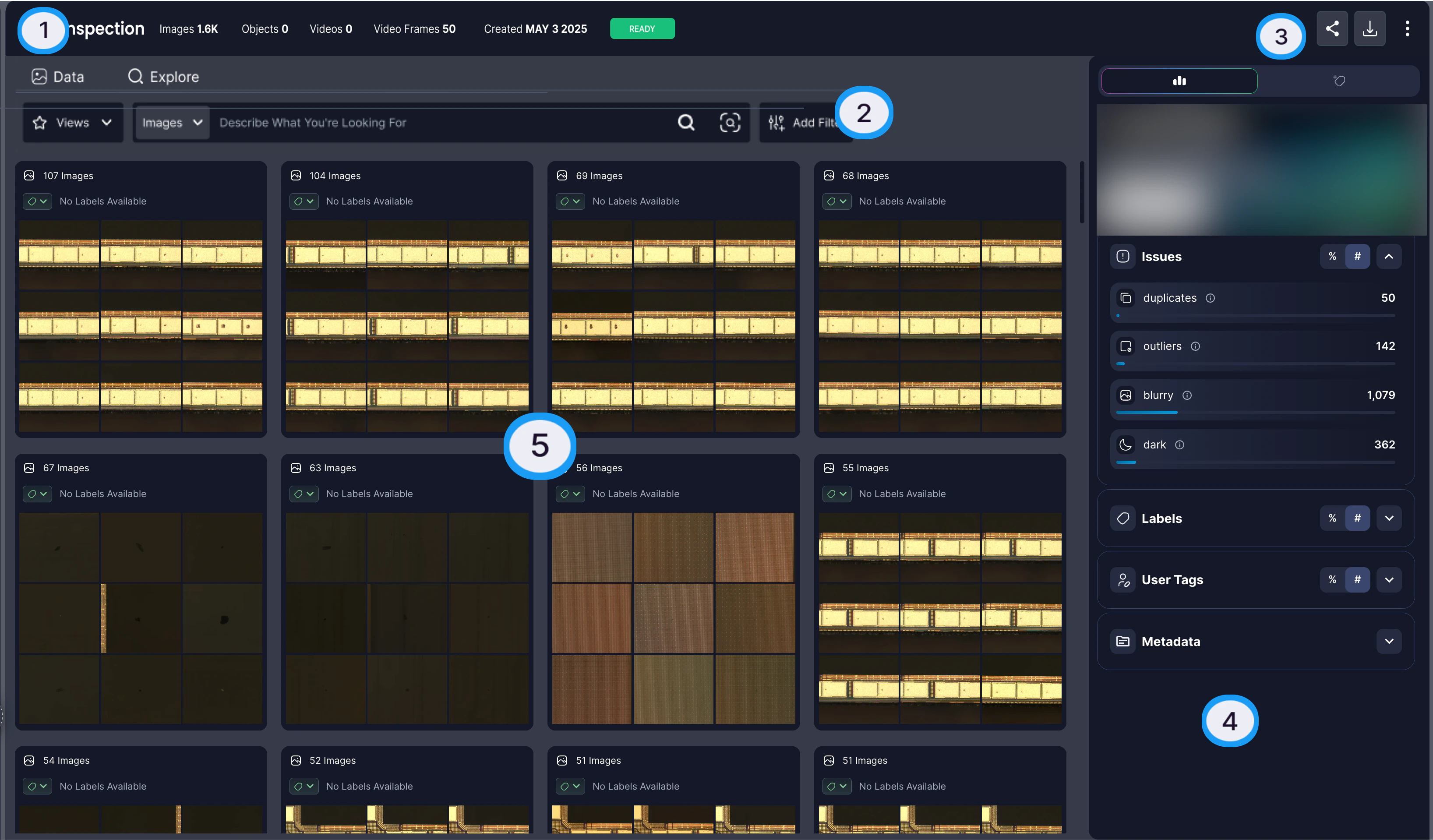The image size is (1433, 840).
Task: Click the duplicates issue icon
Action: coord(1126,297)
